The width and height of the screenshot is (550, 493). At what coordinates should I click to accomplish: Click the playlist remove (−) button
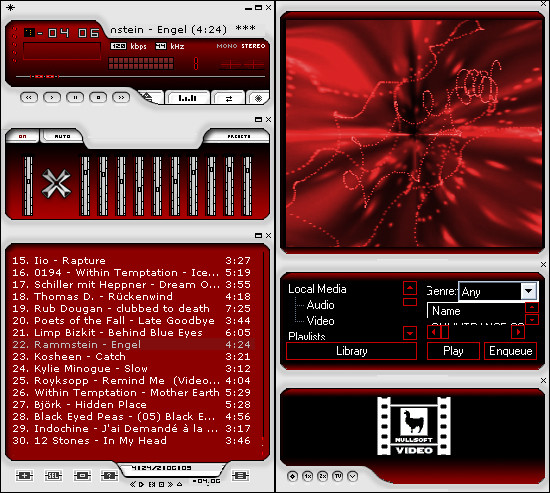[x=82, y=475]
